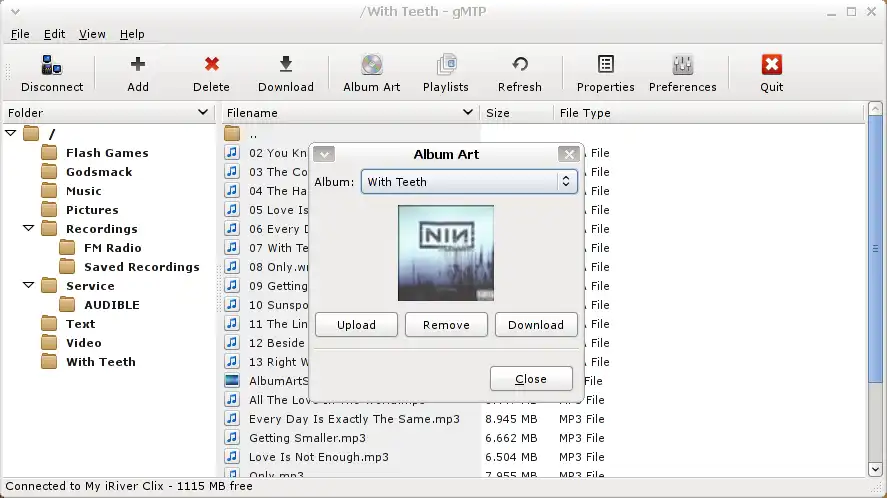Select the Godsmack folder icon
This screenshot has width=887, height=498.
click(x=49, y=171)
